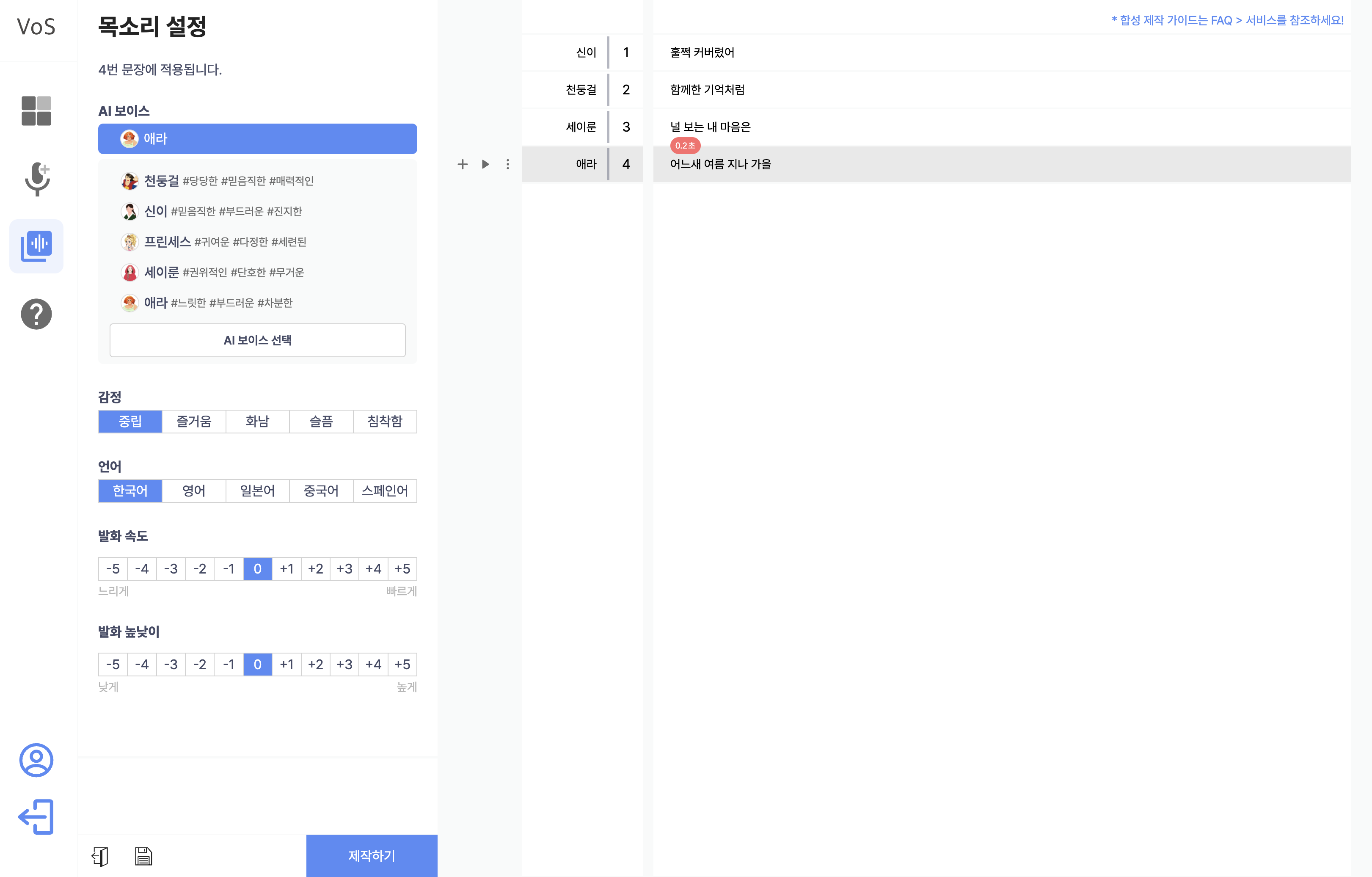The image size is (1372, 877).
Task: Select sentence 2 text 함께한 기억처럼
Action: pos(707,89)
